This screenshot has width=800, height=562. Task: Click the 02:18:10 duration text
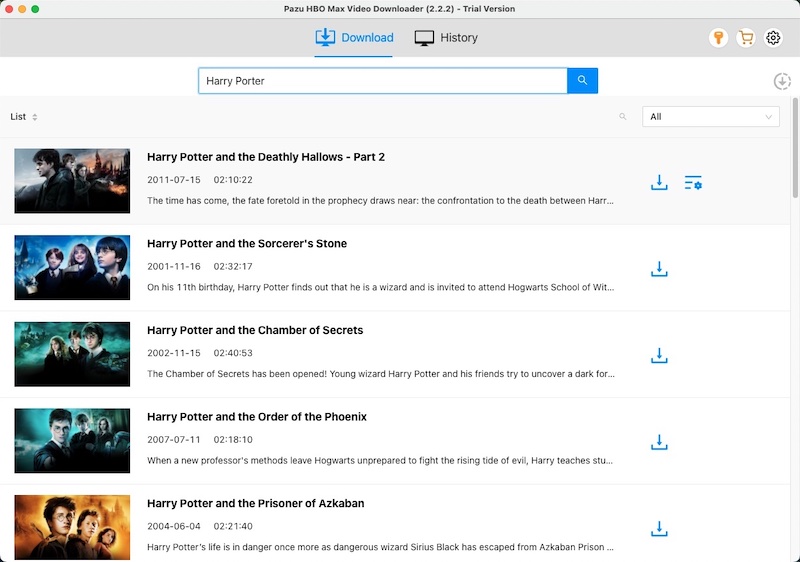click(x=233, y=440)
